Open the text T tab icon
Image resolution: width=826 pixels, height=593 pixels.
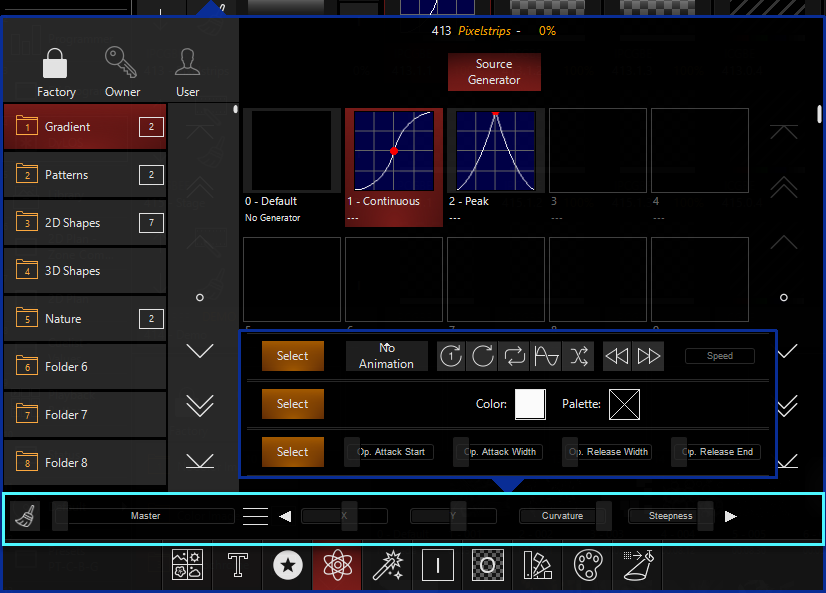[238, 565]
